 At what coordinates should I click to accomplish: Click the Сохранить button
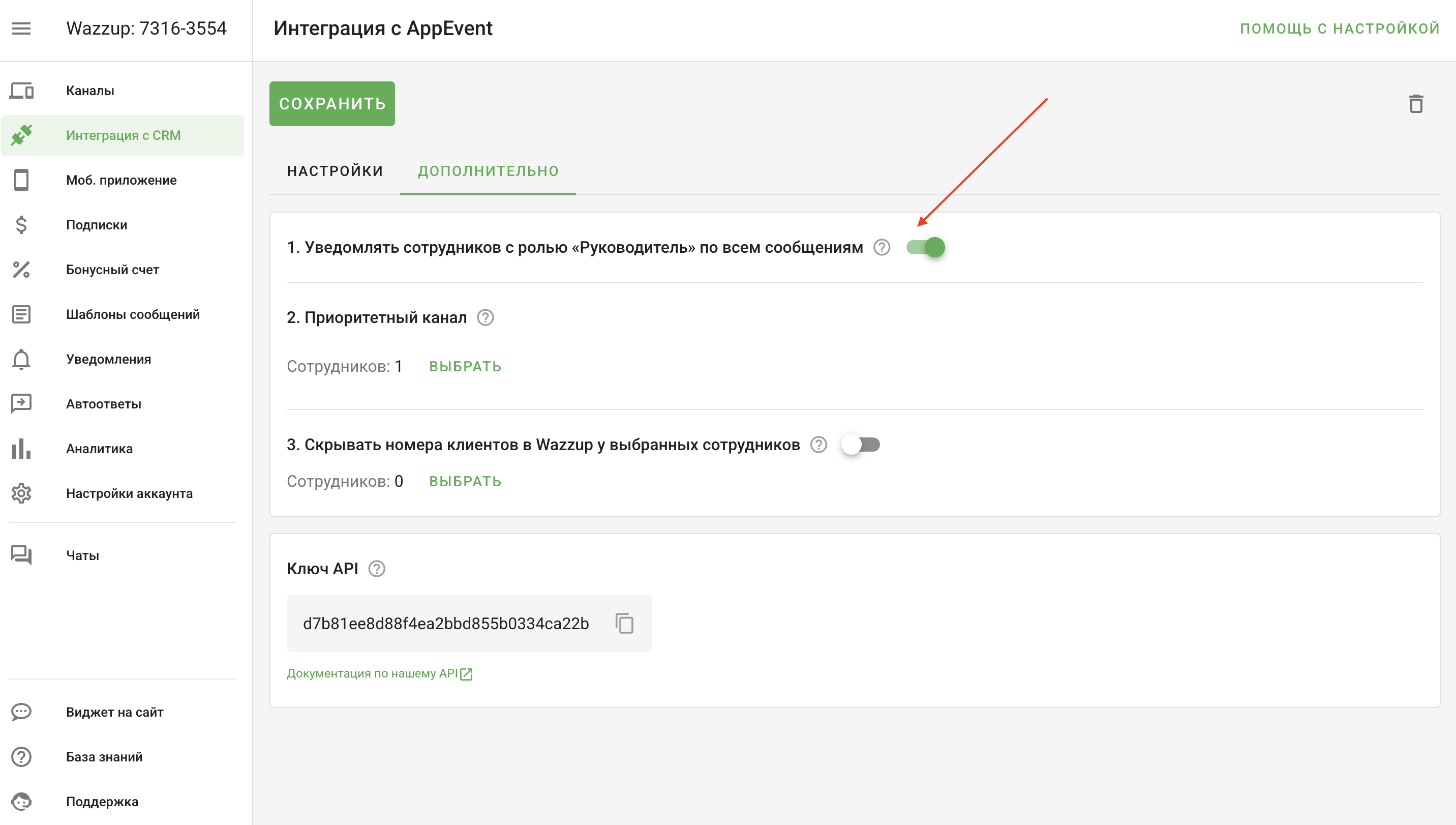click(x=332, y=104)
